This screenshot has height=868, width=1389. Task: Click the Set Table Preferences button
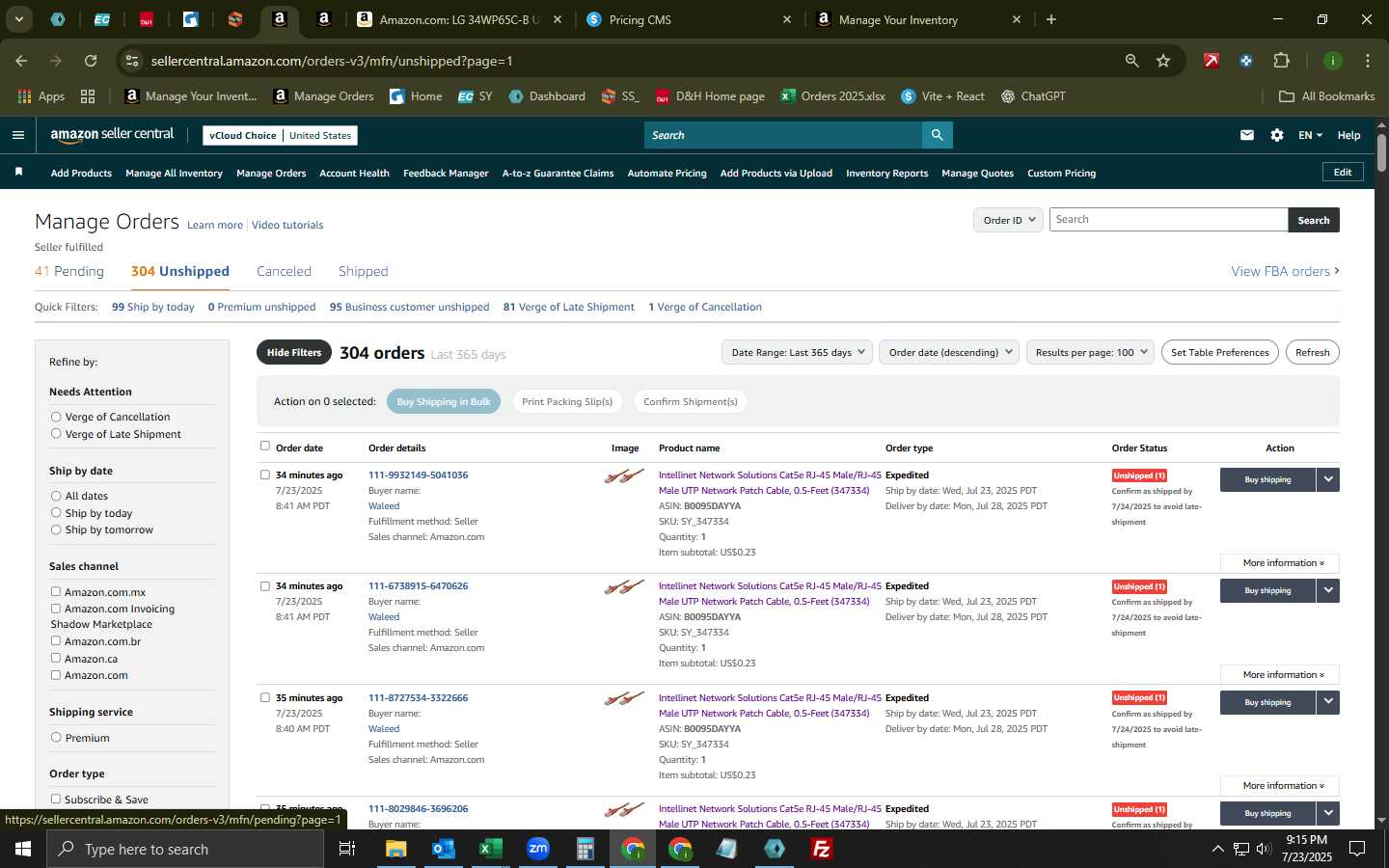coord(1220,352)
